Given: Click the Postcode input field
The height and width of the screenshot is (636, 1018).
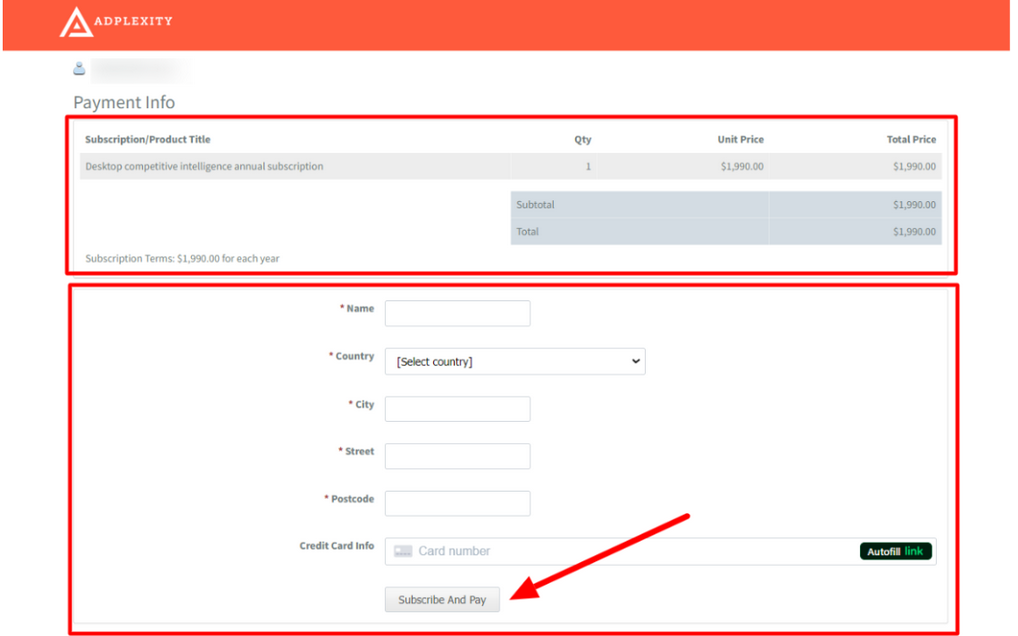Looking at the screenshot, I should click(x=457, y=503).
